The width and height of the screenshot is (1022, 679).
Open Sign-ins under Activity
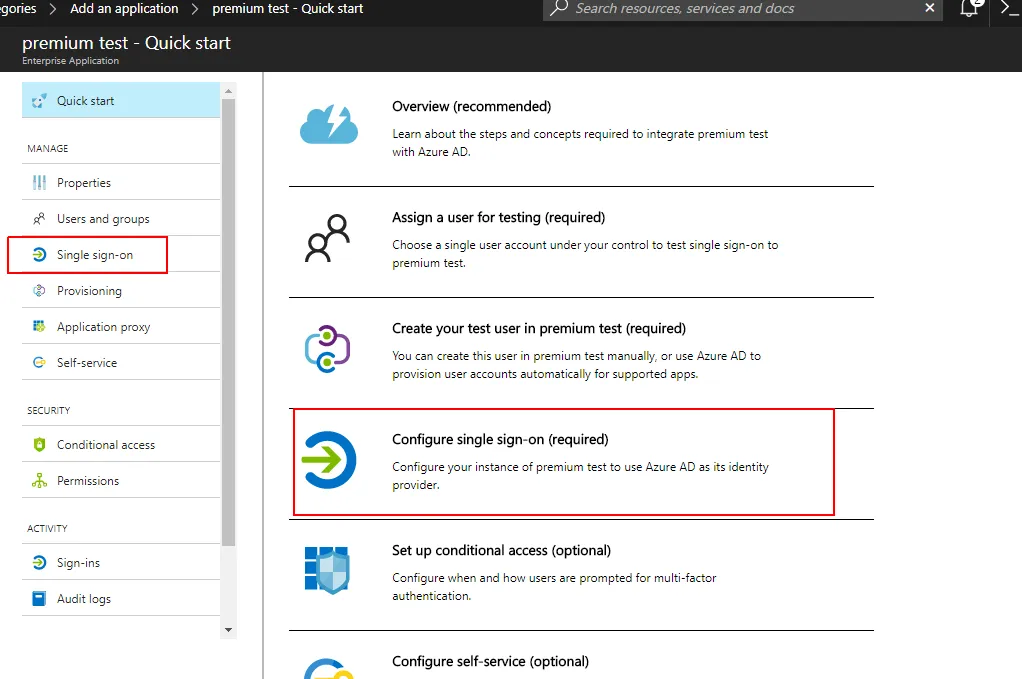121,562
